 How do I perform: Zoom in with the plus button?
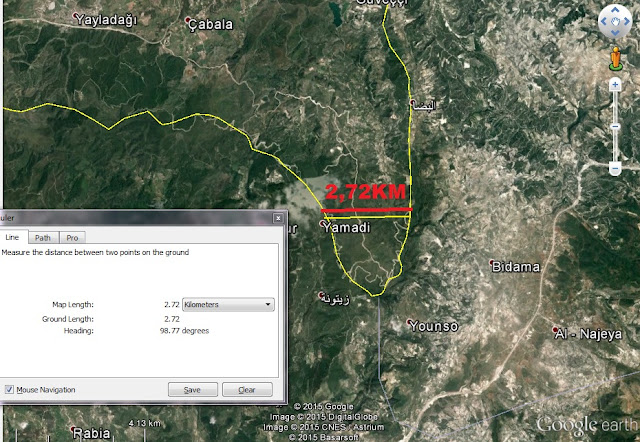pos(615,85)
